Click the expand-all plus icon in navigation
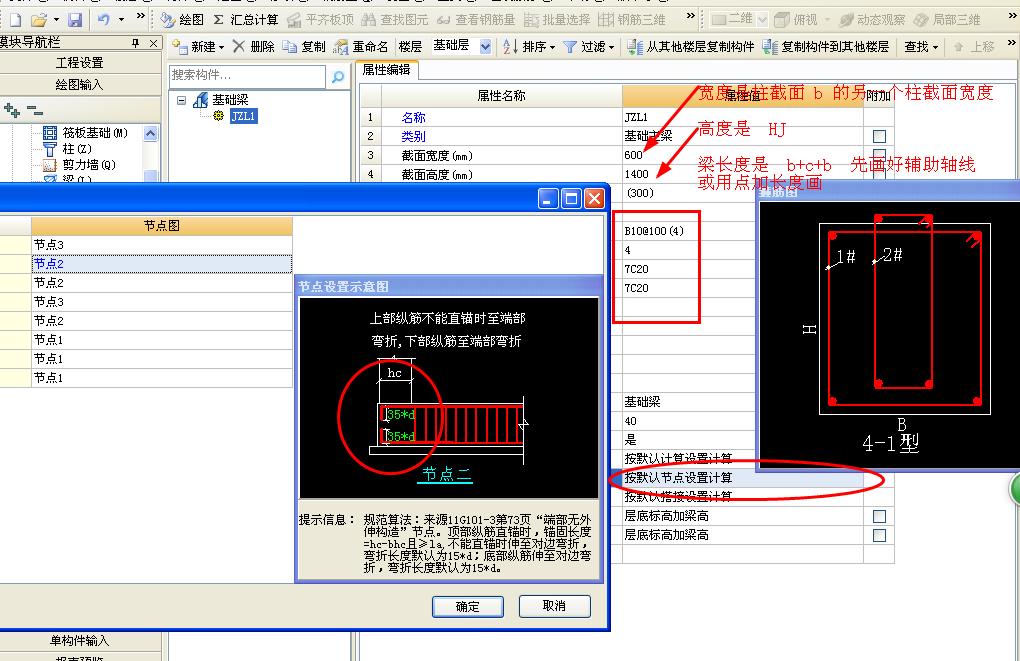Viewport: 1020px width, 661px height. click(12, 110)
